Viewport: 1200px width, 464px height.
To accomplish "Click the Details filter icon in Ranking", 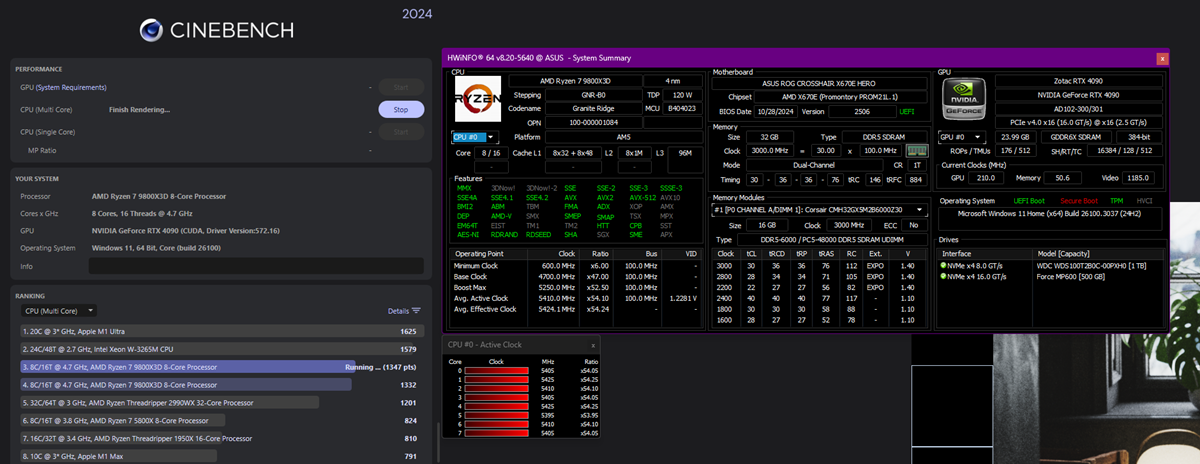I will pyautogui.click(x=416, y=311).
